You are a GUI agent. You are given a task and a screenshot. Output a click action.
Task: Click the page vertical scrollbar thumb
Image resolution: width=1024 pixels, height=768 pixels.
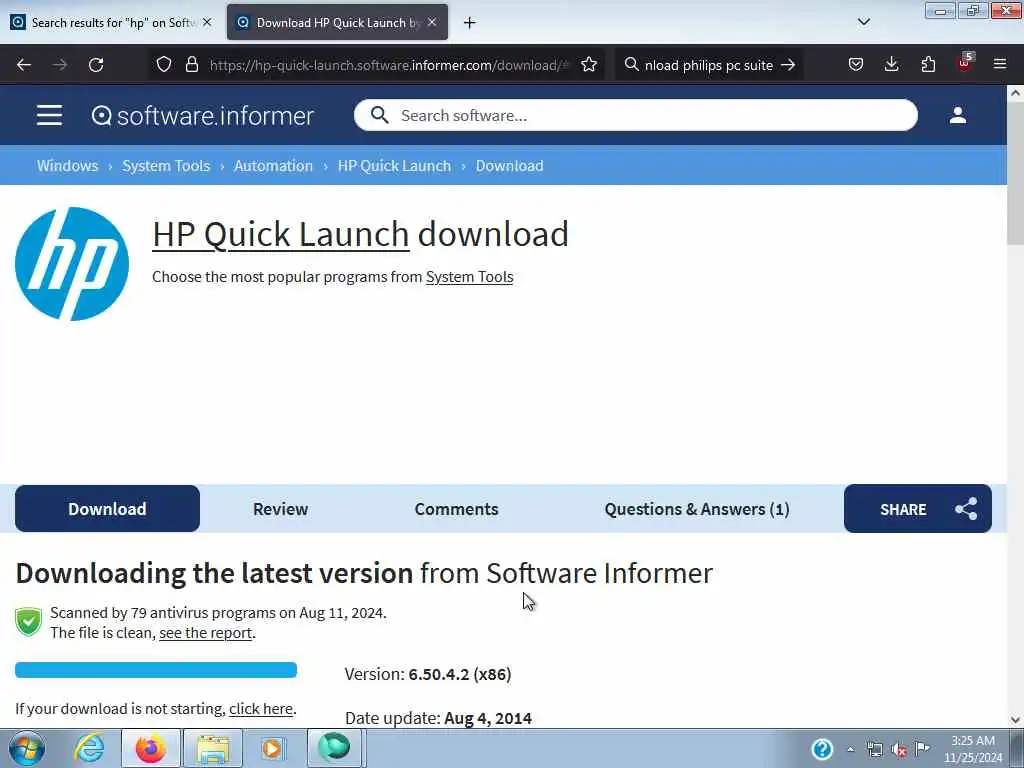pos(1016,173)
